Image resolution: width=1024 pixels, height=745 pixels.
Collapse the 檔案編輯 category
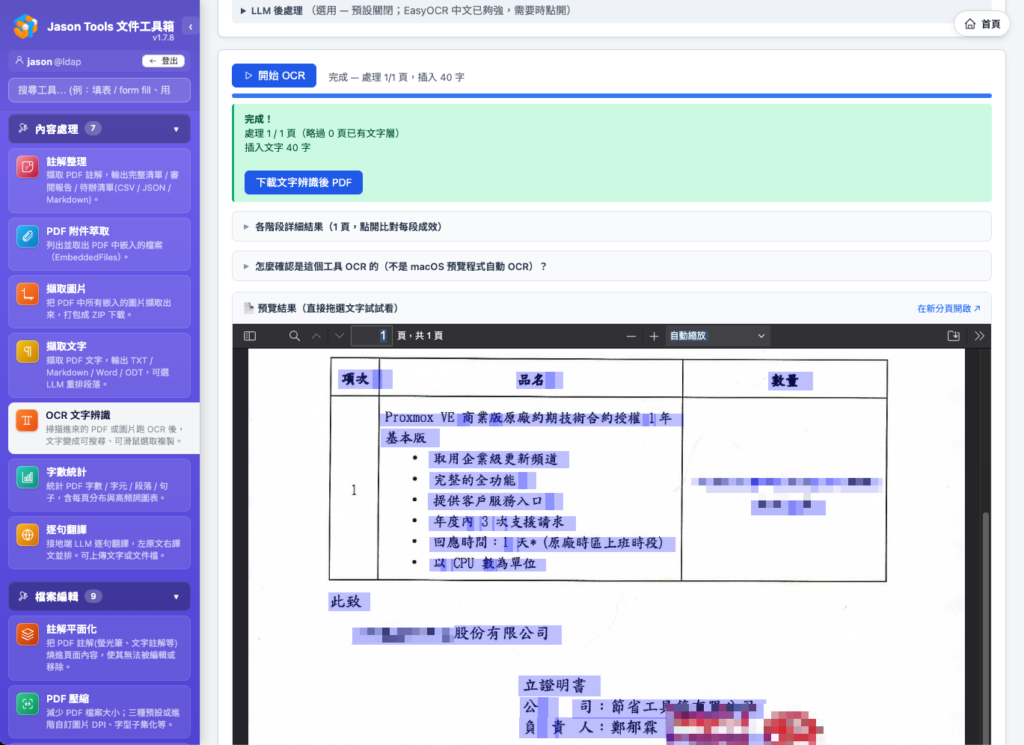click(99, 596)
